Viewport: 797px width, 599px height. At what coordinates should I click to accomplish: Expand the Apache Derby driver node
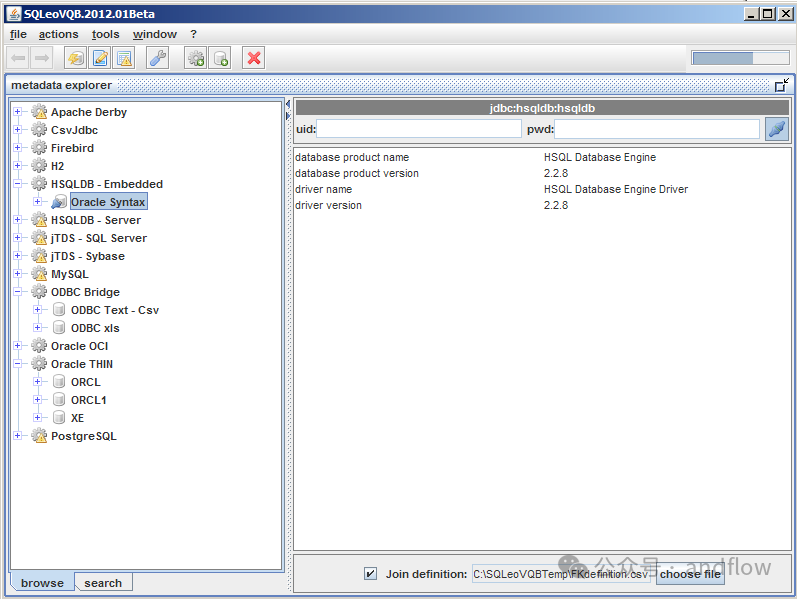(18, 112)
